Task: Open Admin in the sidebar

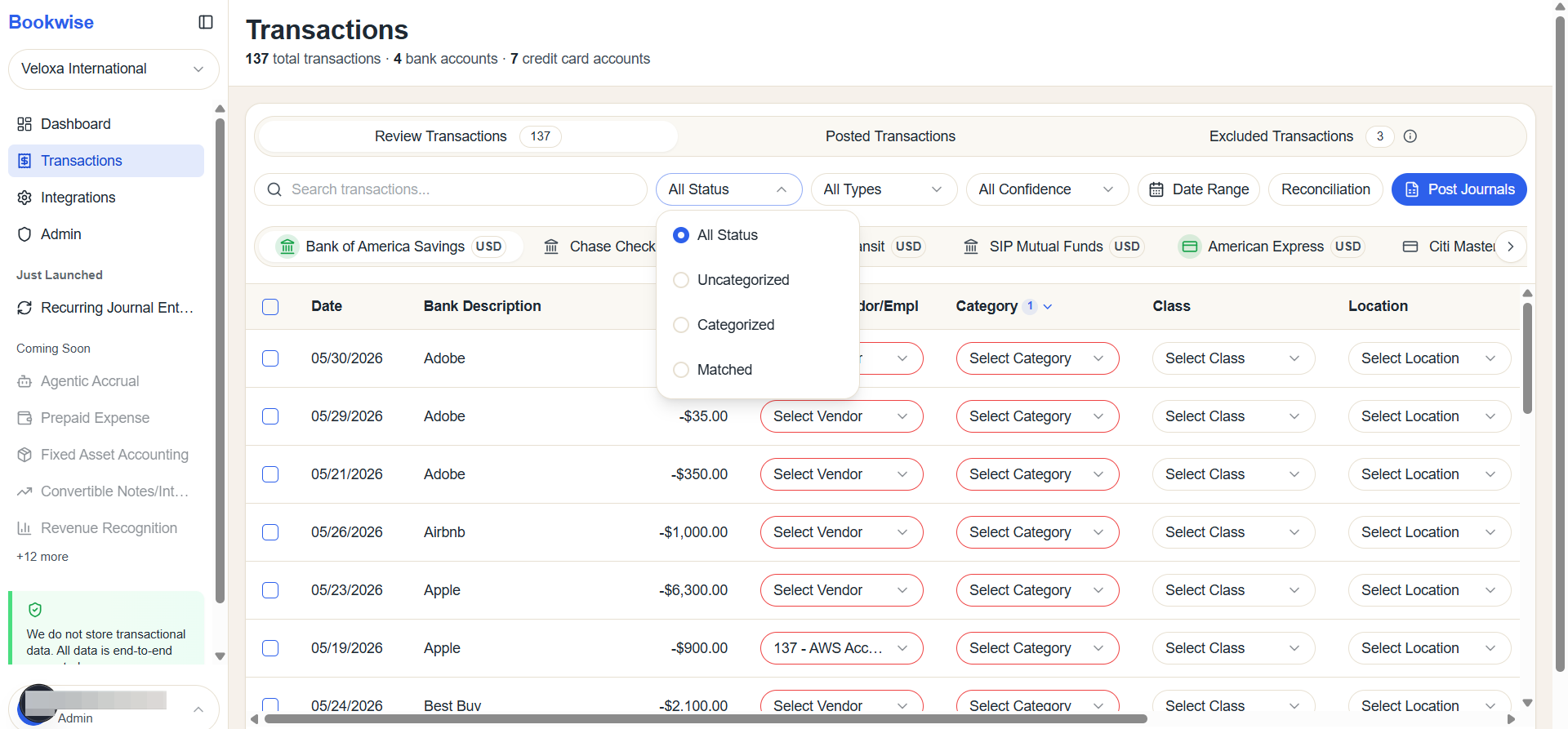Action: coord(106,234)
